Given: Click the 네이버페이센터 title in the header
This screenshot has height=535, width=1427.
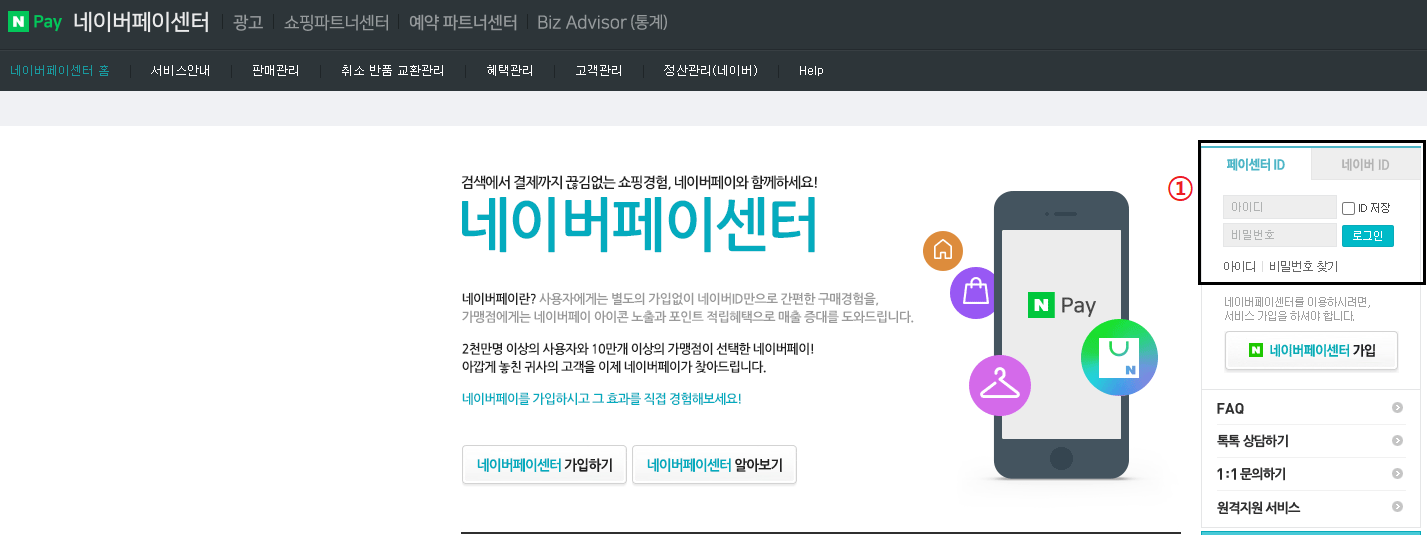Looking at the screenshot, I should pyautogui.click(x=141, y=22).
